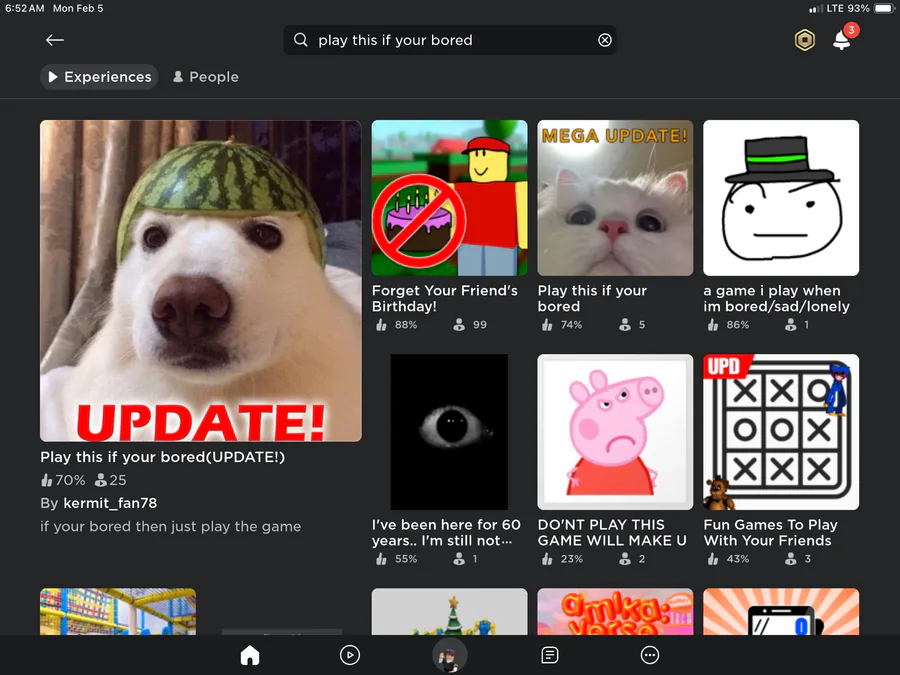The height and width of the screenshot is (675, 900).
Task: Tap the back arrow
Action: tap(55, 40)
